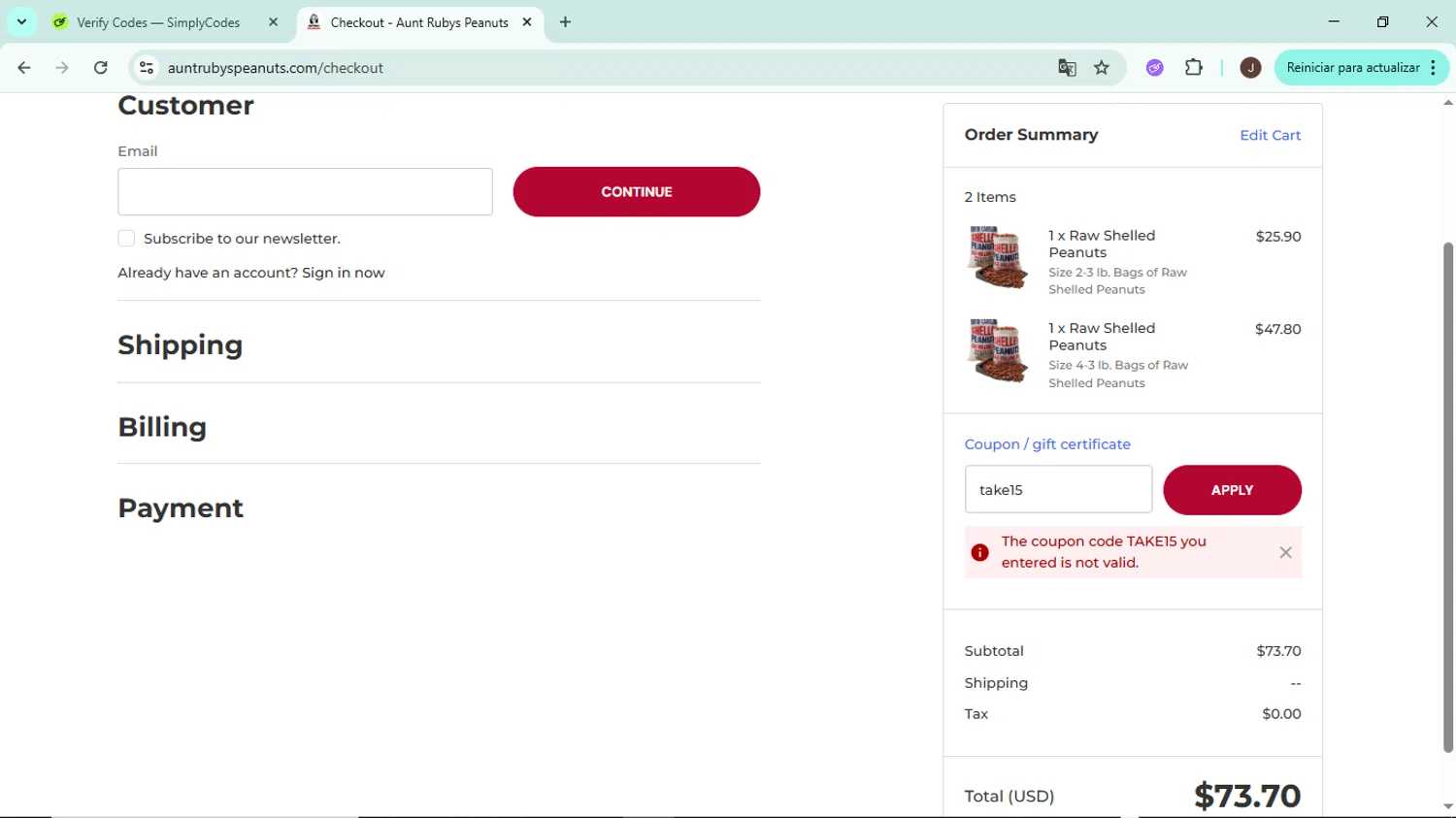Screen dimensions: 1456x818
Task: Select the Checkout - Aunt Rubys Peanuts tab
Action: 418,21
